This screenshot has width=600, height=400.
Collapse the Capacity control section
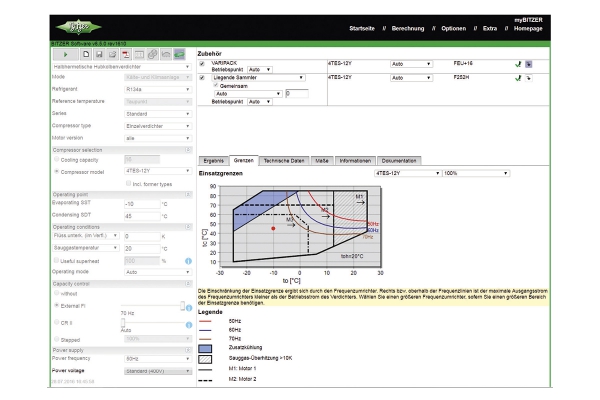point(188,284)
